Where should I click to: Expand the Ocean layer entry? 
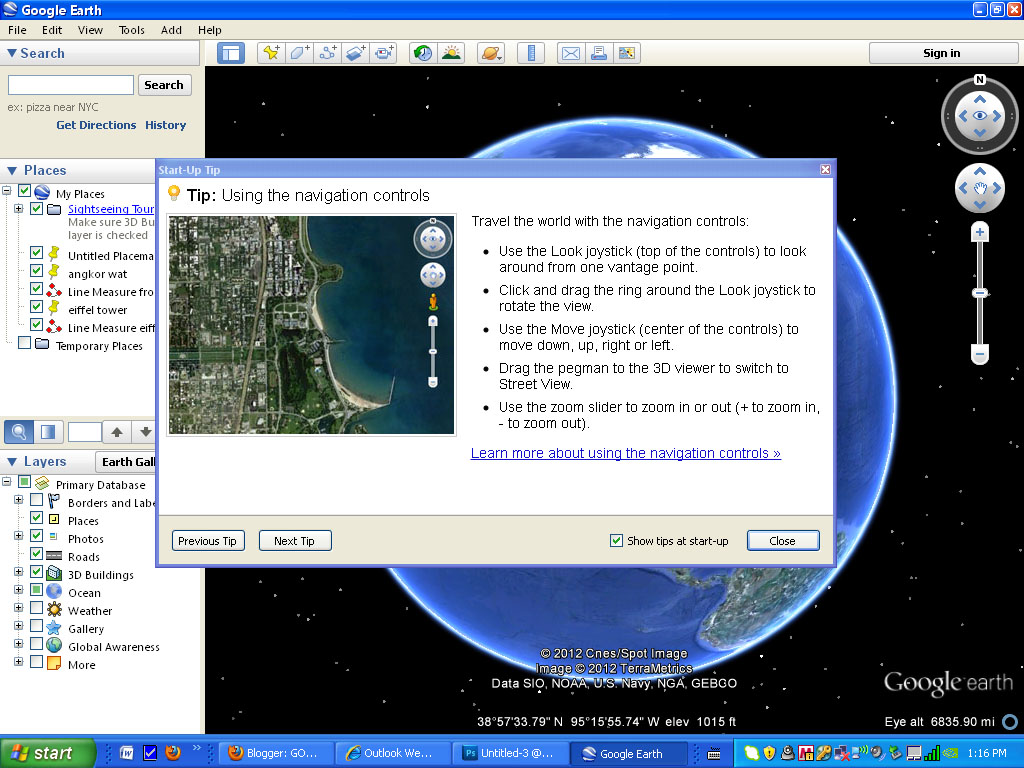(18, 592)
